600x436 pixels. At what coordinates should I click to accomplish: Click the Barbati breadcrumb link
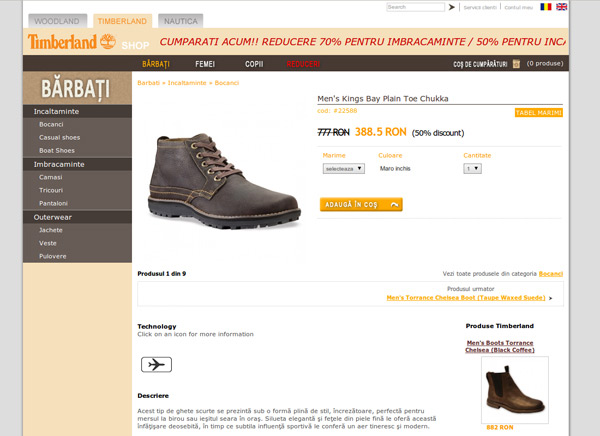tap(148, 83)
